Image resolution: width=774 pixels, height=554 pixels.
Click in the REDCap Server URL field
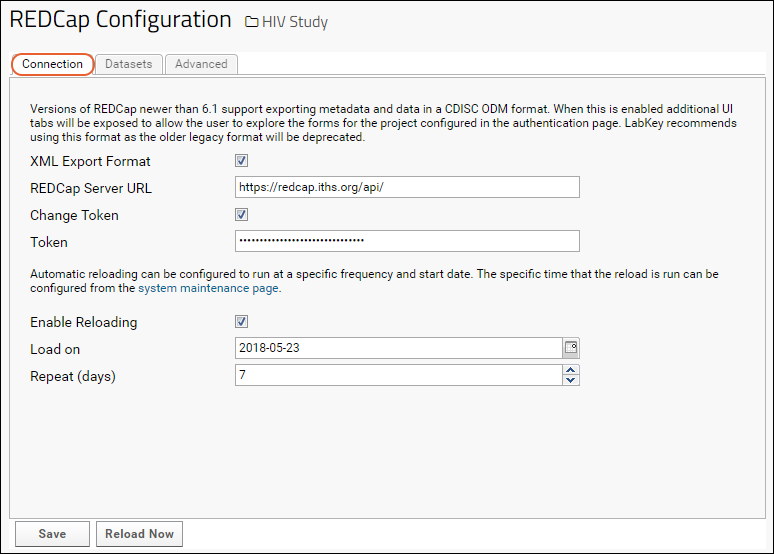click(406, 187)
